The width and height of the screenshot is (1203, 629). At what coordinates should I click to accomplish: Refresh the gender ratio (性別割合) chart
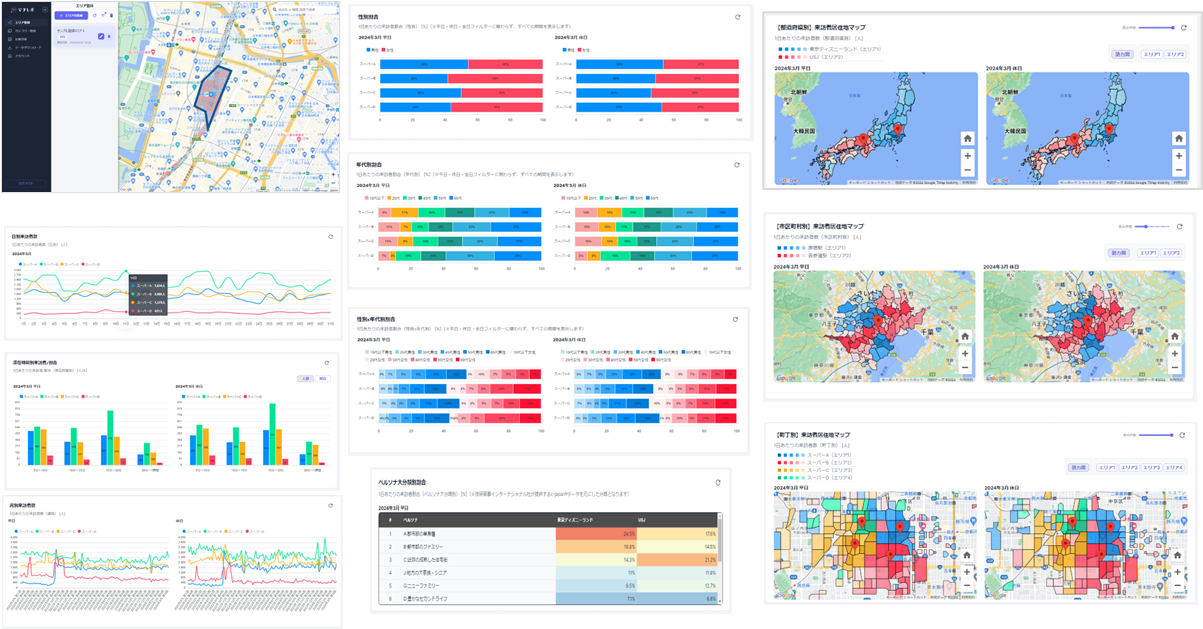[x=737, y=17]
